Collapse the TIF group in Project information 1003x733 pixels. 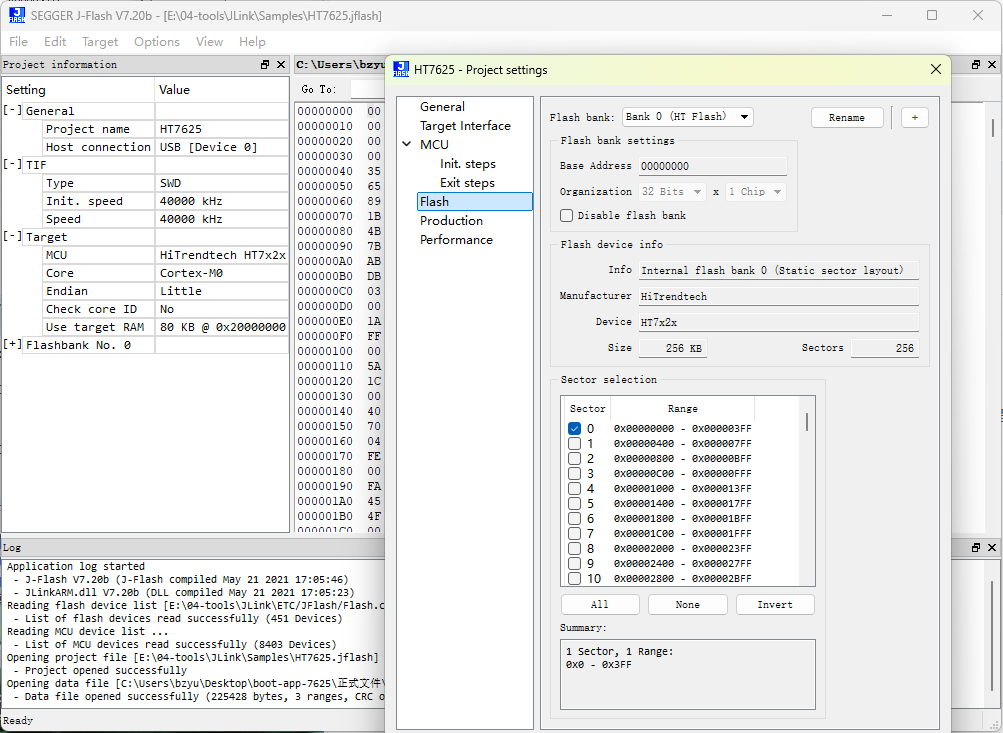(12, 164)
